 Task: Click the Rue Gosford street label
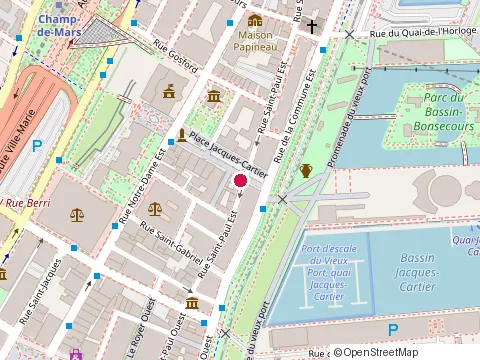pyautogui.click(x=176, y=56)
